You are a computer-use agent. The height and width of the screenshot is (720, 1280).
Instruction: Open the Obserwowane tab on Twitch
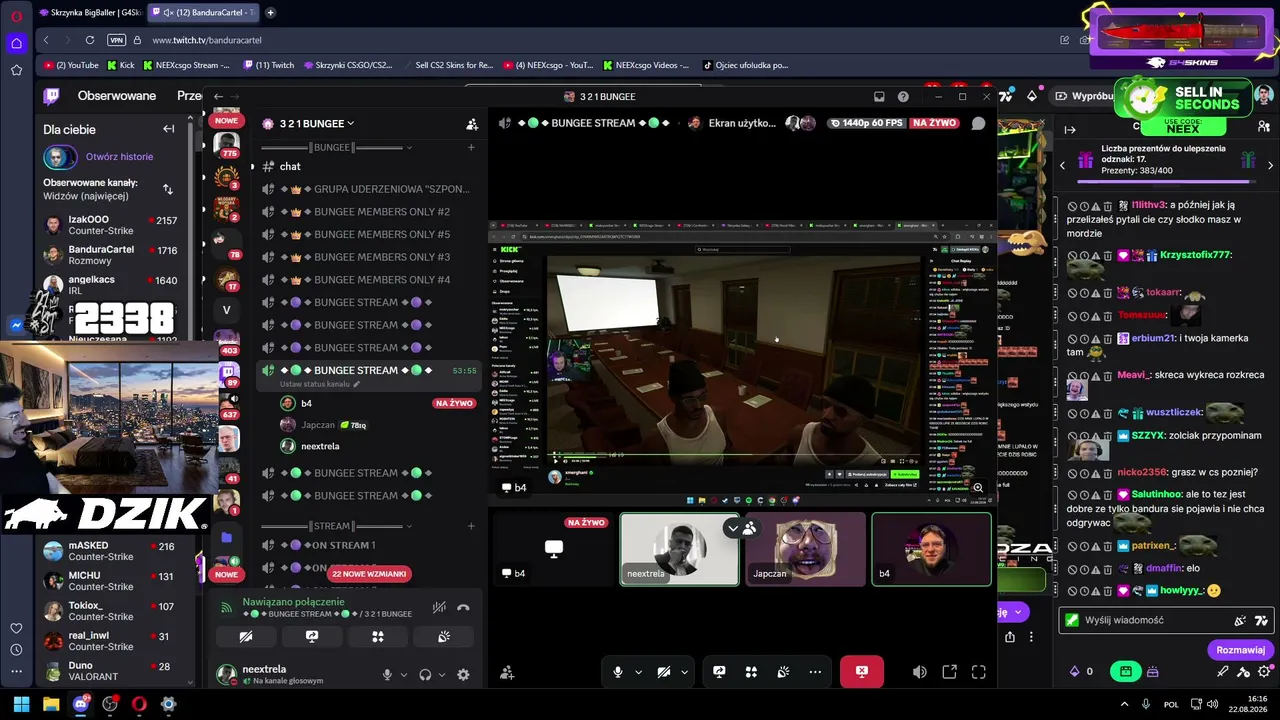(117, 96)
